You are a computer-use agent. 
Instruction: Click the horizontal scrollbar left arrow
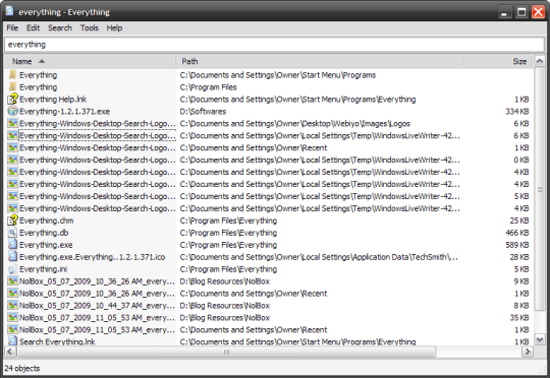coord(10,351)
